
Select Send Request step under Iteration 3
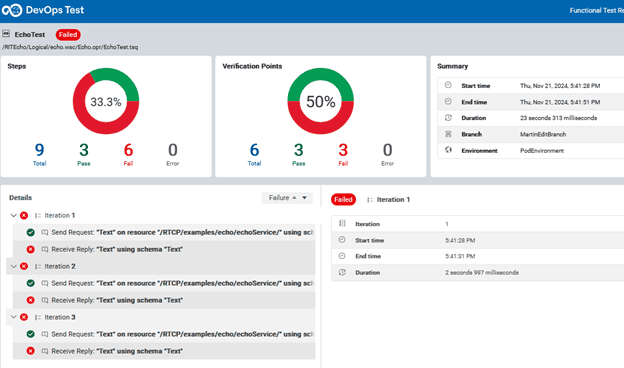click(164, 334)
